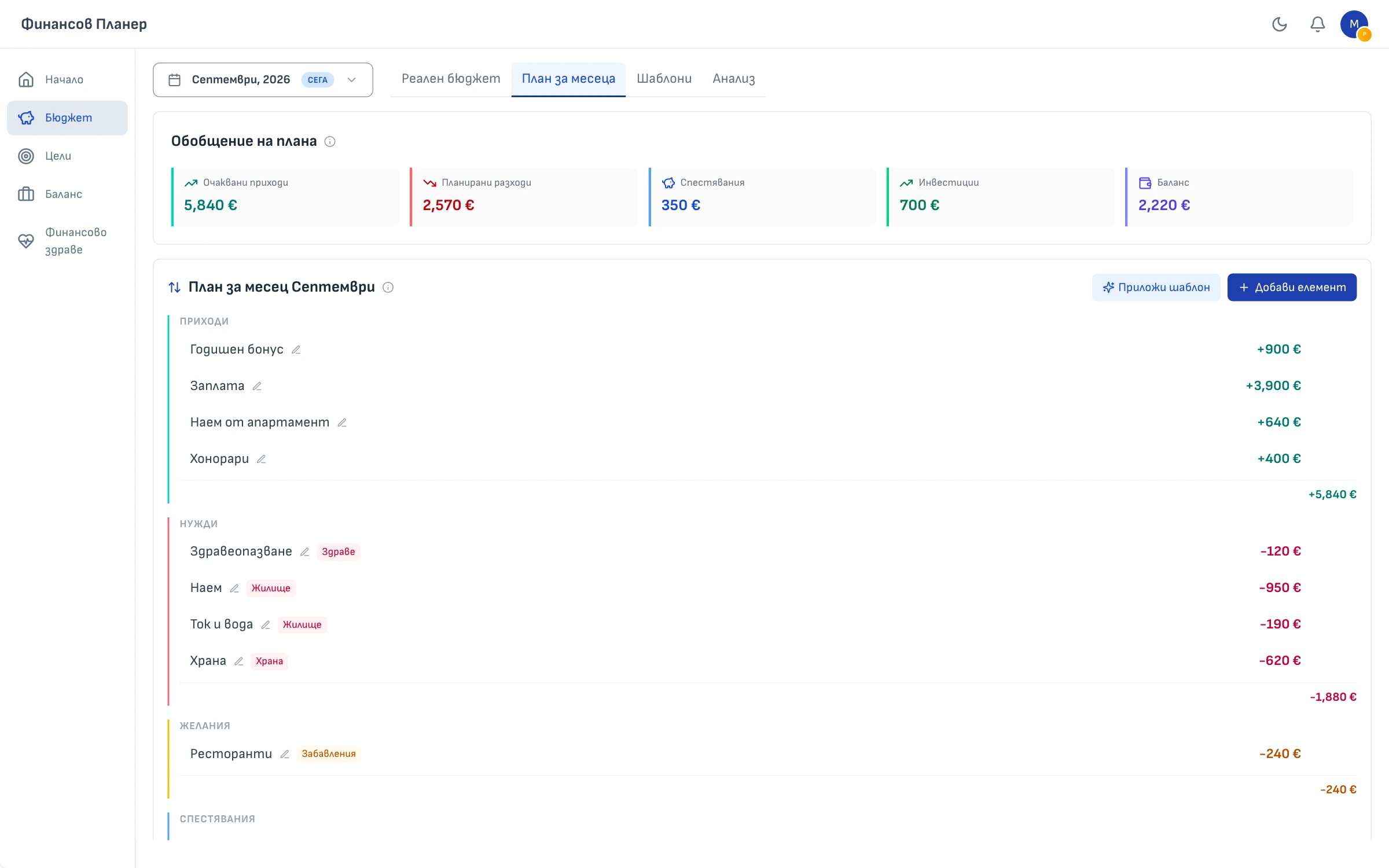The width and height of the screenshot is (1389, 868).
Task: Click the +3,900 € Заплата amount
Action: [x=1273, y=386]
